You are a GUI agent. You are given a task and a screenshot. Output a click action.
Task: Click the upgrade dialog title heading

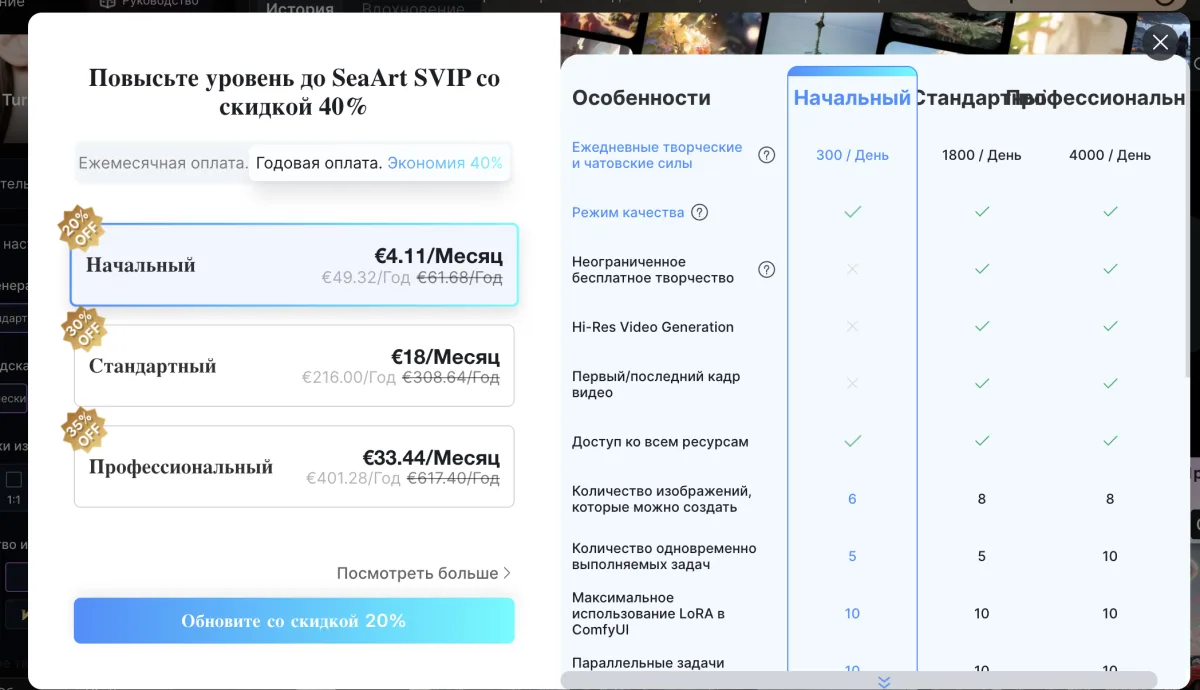(x=294, y=92)
